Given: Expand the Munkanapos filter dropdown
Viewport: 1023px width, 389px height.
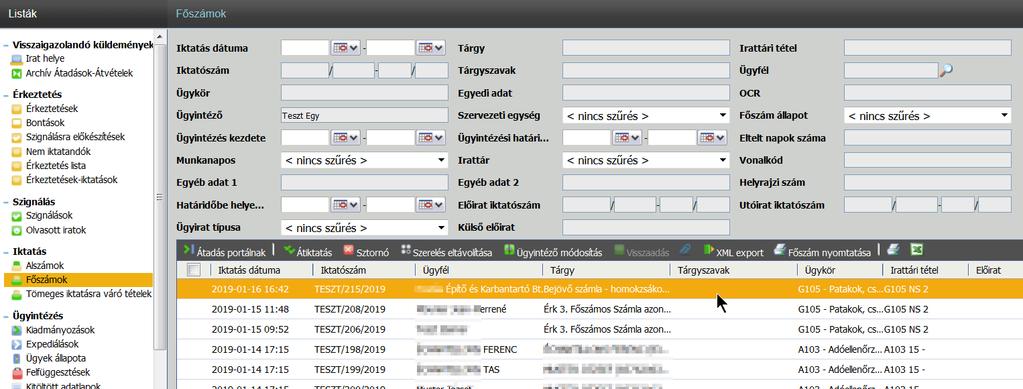Looking at the screenshot, I should (x=365, y=160).
